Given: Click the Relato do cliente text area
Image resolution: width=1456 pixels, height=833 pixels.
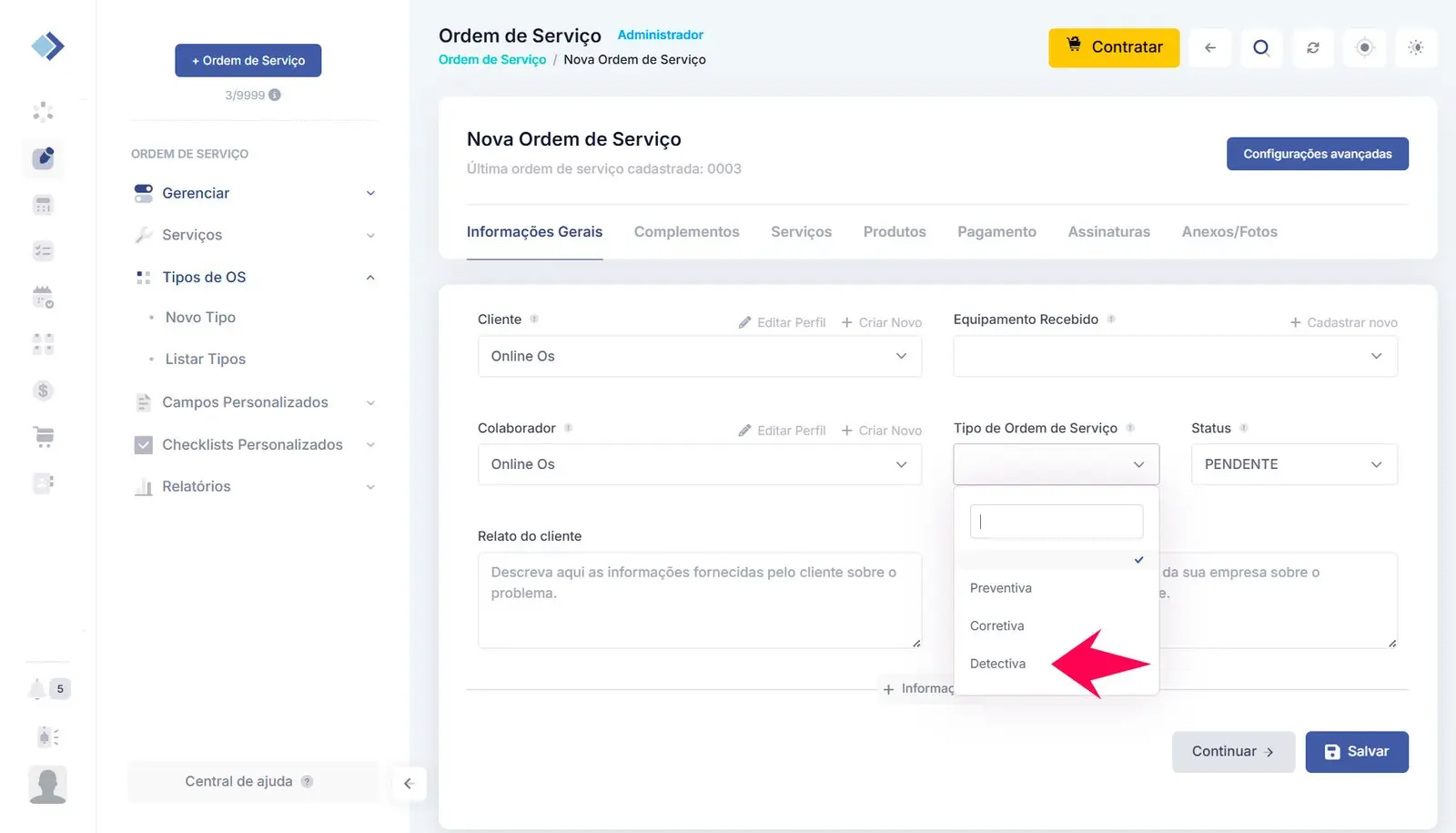Looking at the screenshot, I should coord(699,600).
